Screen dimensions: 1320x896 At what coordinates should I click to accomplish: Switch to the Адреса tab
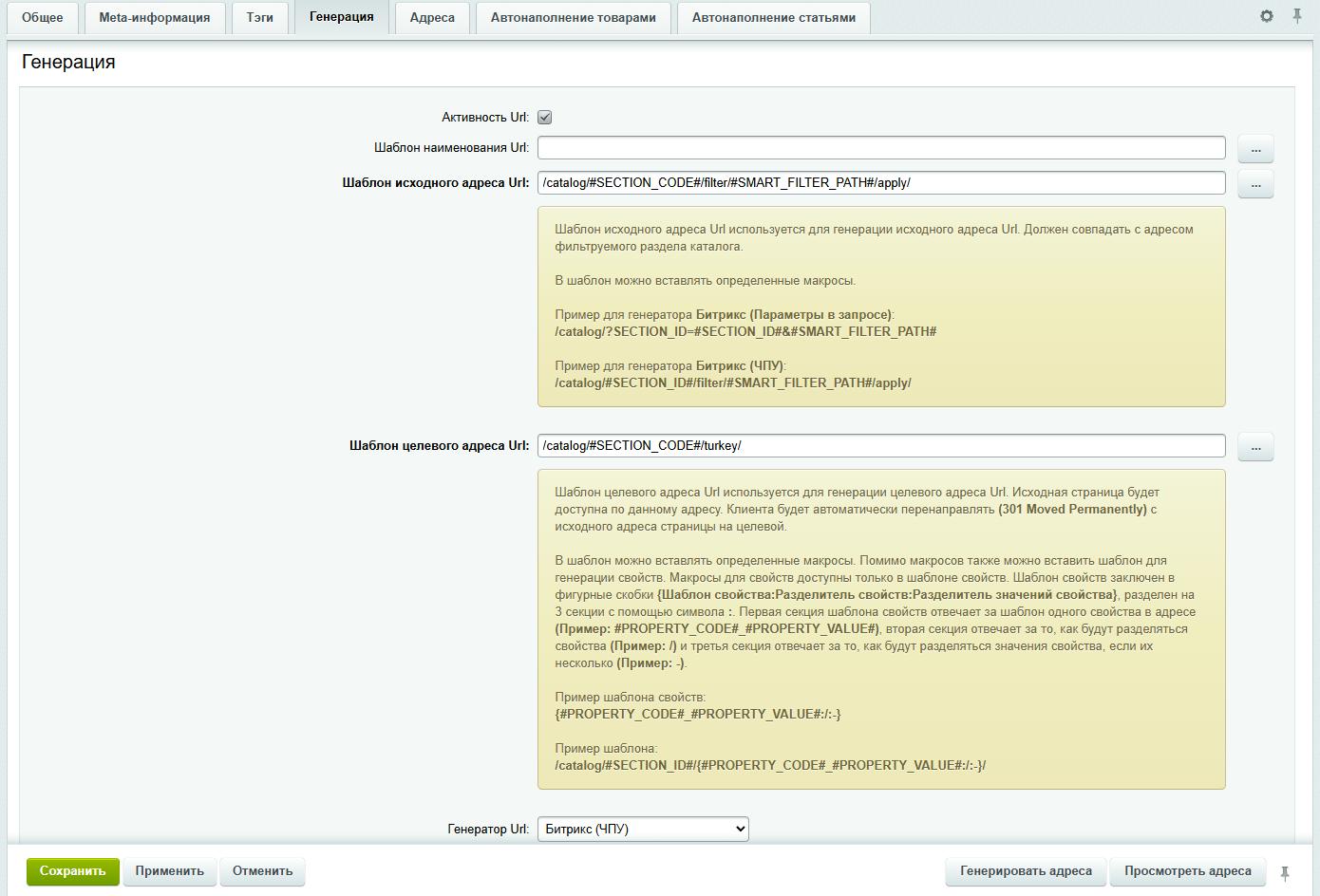click(432, 16)
